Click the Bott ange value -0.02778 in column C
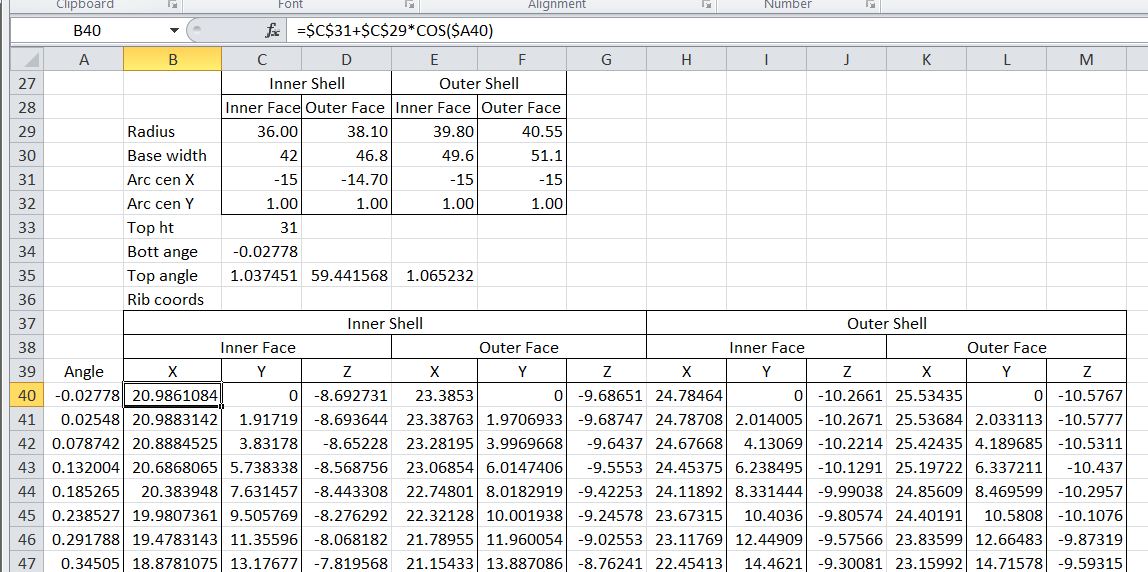Screen dimensions: 1148x572 [262, 252]
